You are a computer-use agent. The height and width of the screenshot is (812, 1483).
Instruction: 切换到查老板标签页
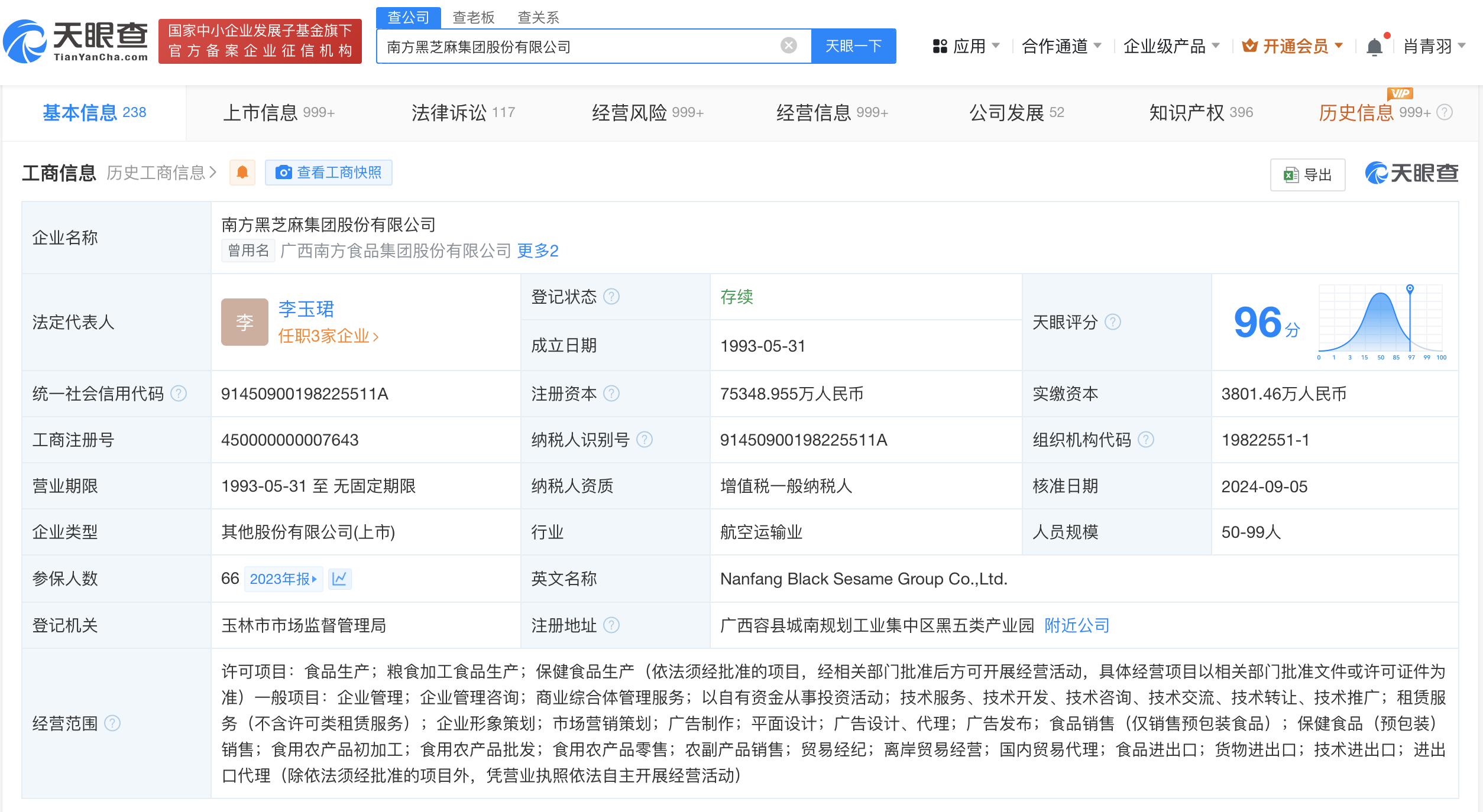(473, 17)
